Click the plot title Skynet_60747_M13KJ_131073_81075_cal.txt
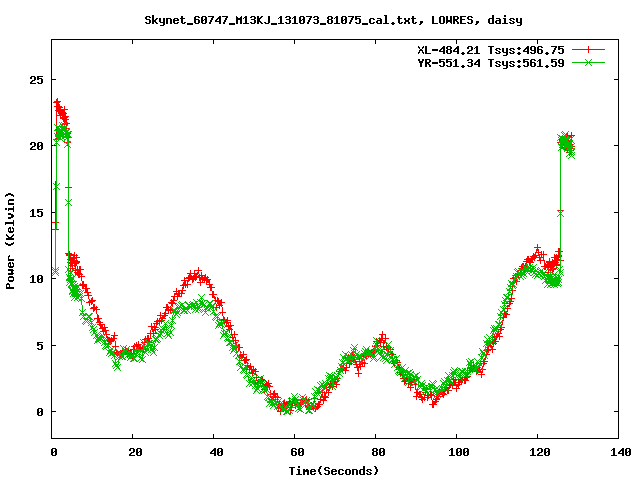Screen dimensions: 640x480 tap(281, 20)
